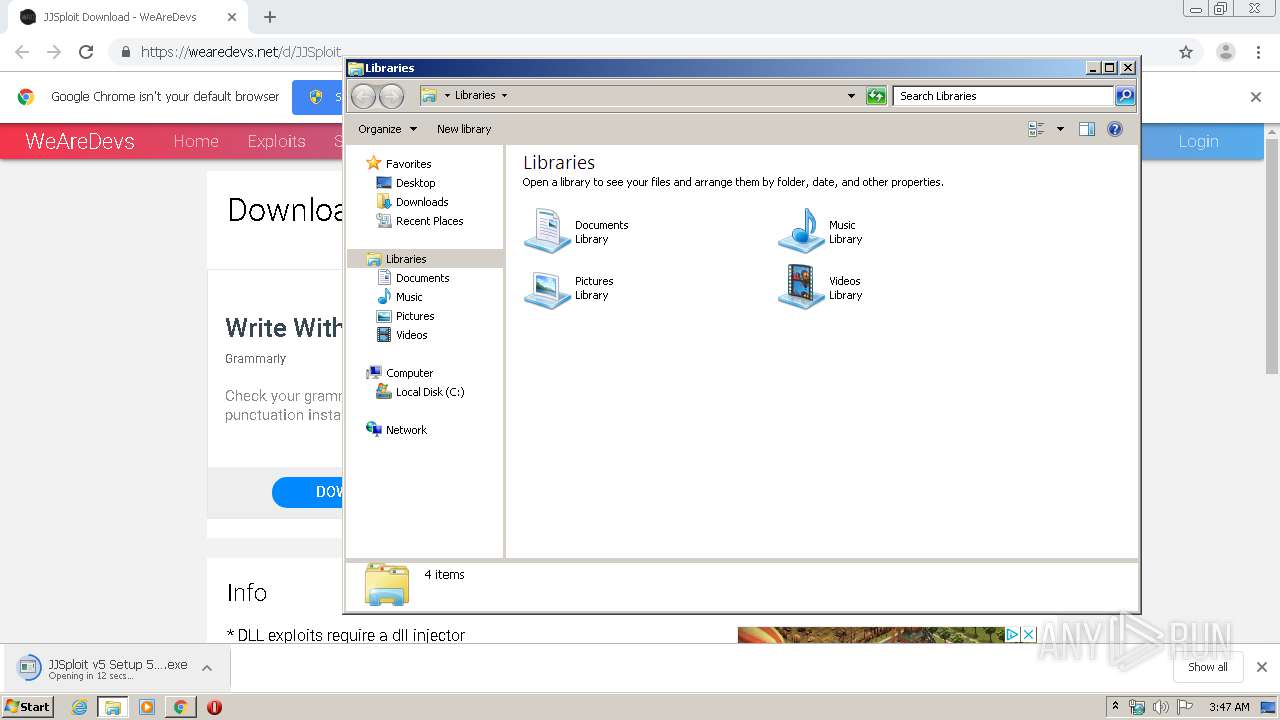
Task: Open the Home link on WeAreDevs
Action: click(x=196, y=141)
